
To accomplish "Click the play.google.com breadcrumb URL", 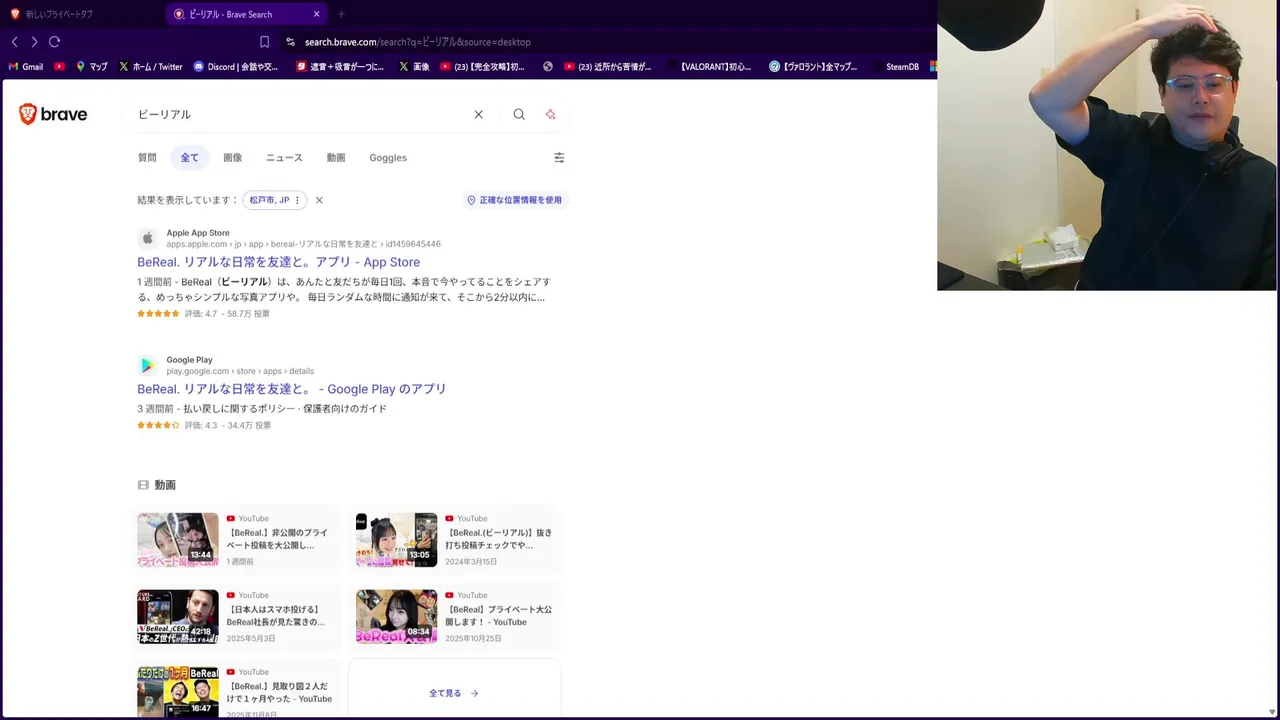I will coord(240,371).
